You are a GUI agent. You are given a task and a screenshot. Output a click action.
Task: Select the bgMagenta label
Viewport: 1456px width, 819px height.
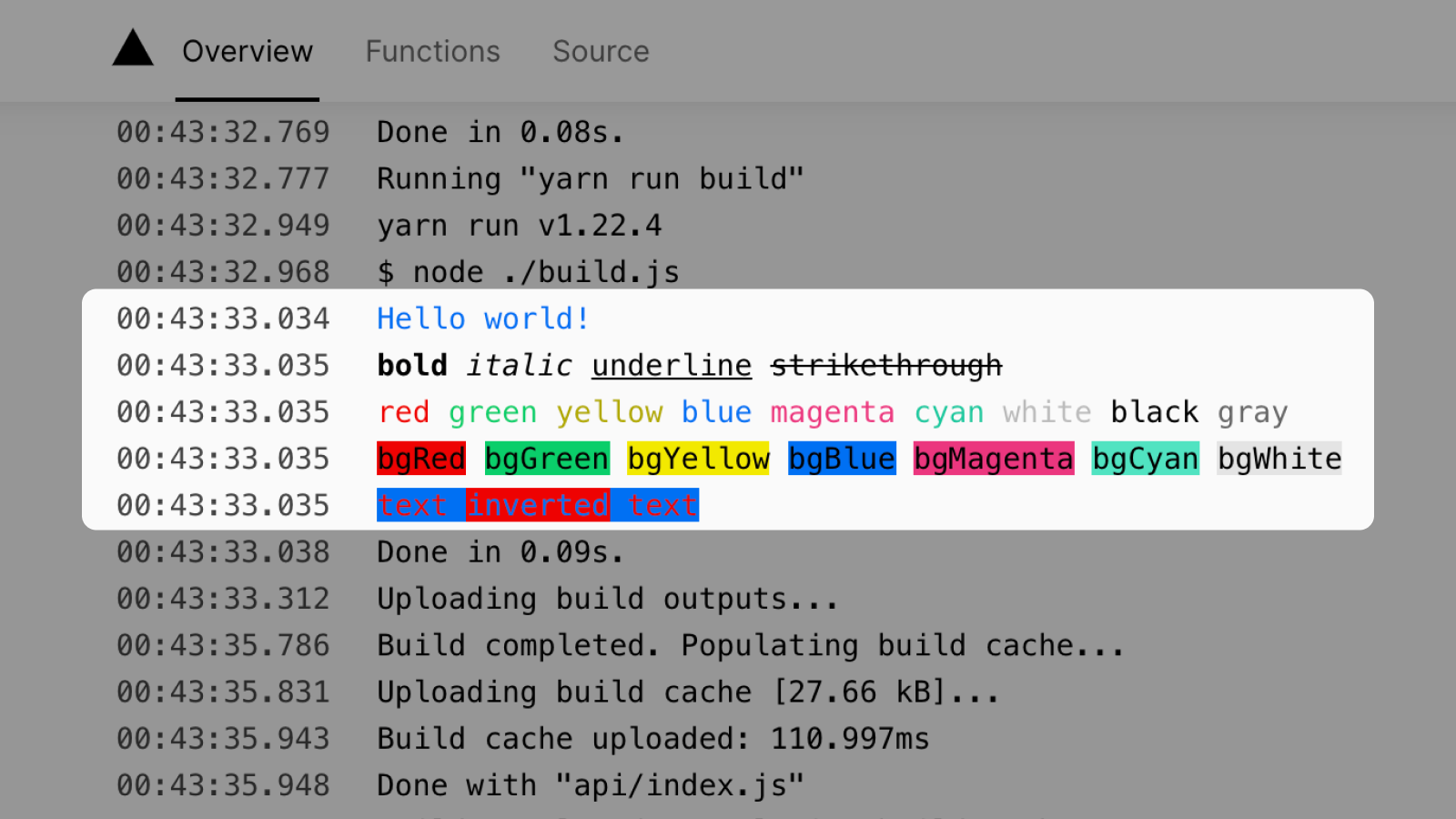coord(993,458)
